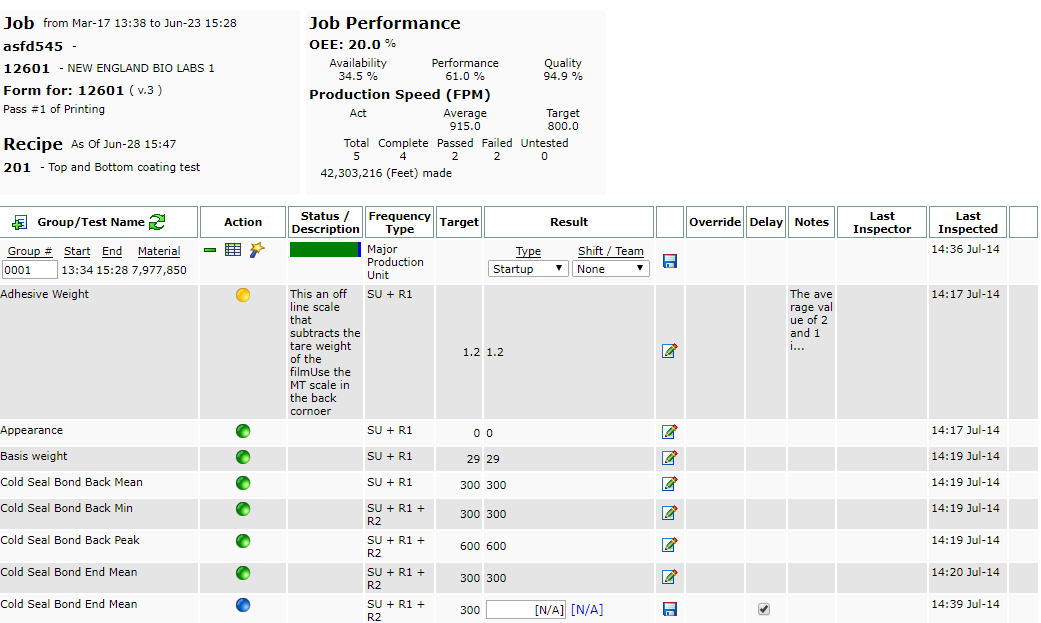
Task: Click the Quality 94.9 % value
Action: pos(563,76)
